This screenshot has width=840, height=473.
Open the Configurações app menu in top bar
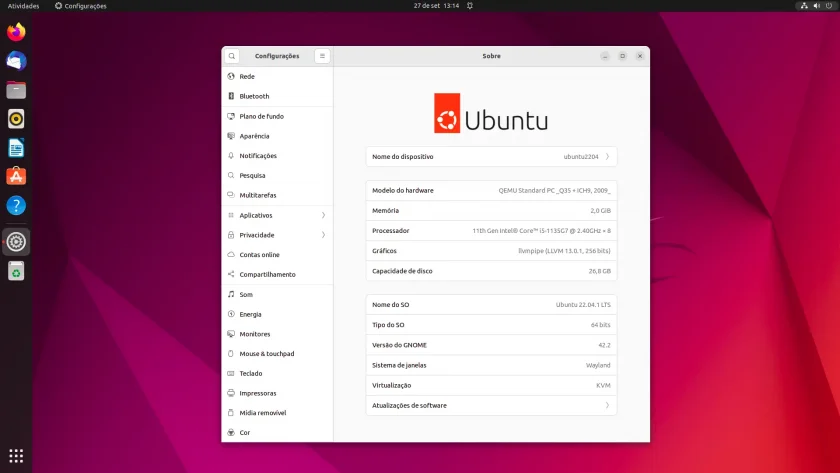point(80,6)
